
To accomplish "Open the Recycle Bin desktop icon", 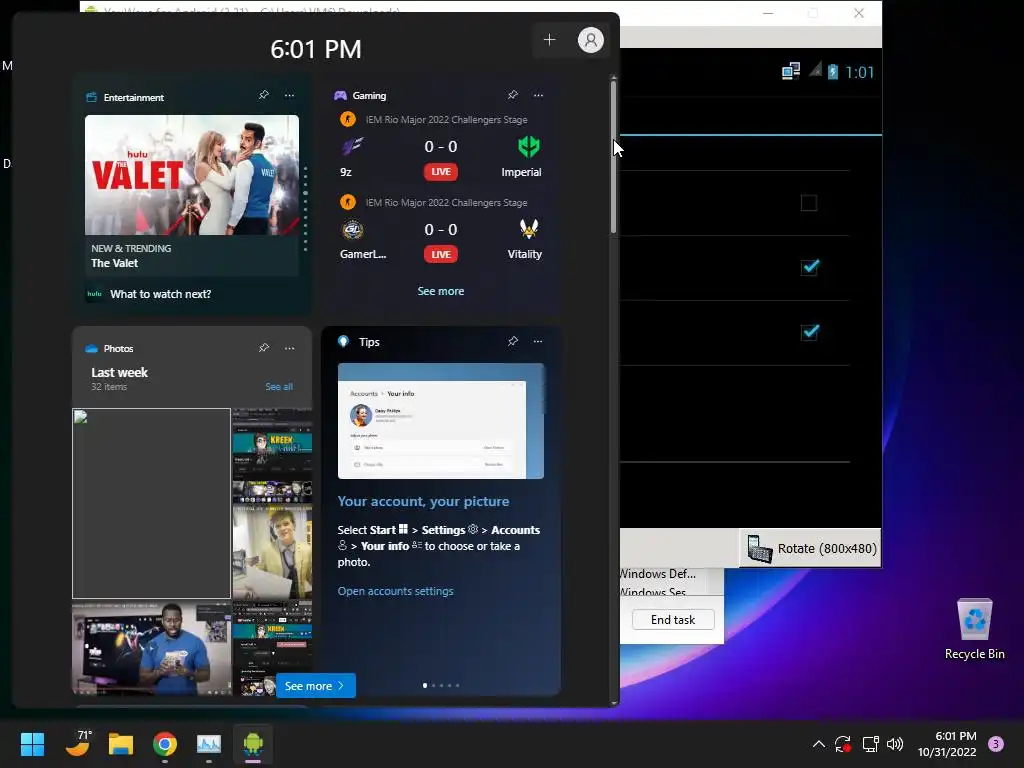I will pos(974,630).
